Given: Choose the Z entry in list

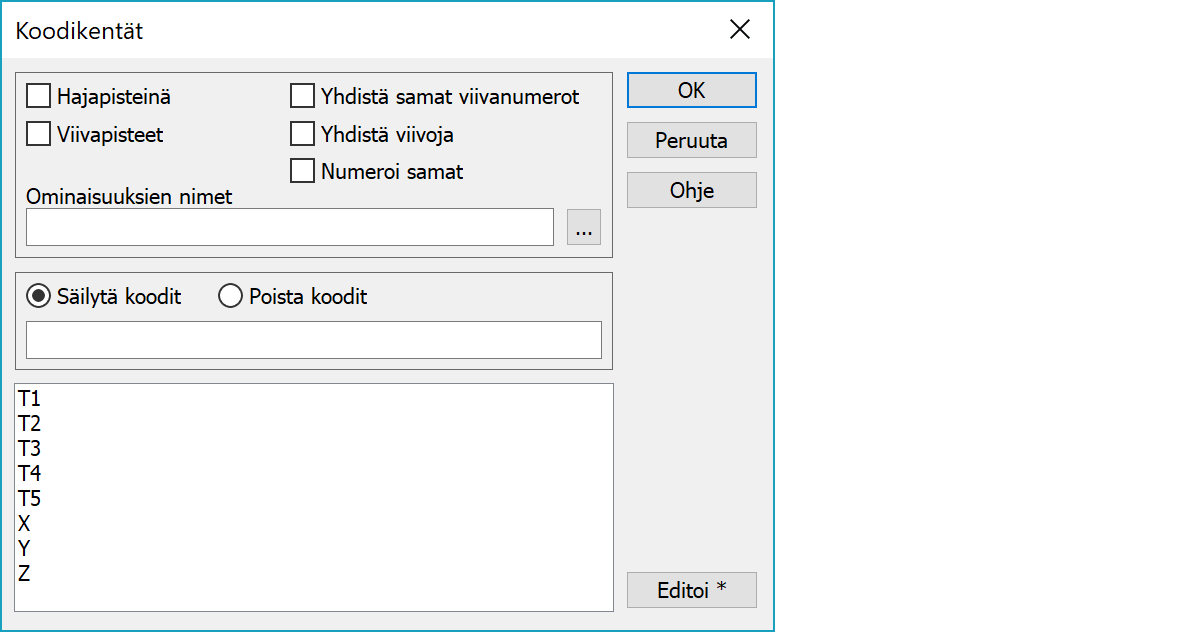Looking at the screenshot, I should tap(25, 573).
